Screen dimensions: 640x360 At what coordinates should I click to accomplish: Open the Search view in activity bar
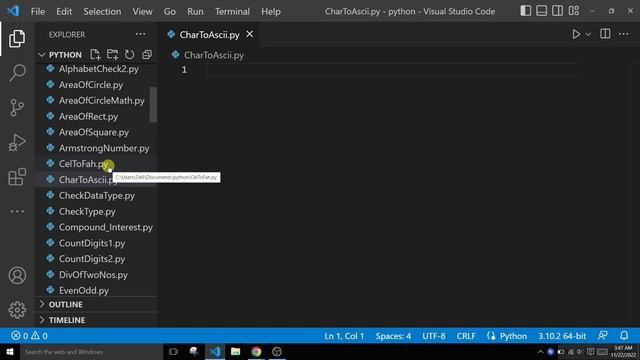[x=17, y=73]
